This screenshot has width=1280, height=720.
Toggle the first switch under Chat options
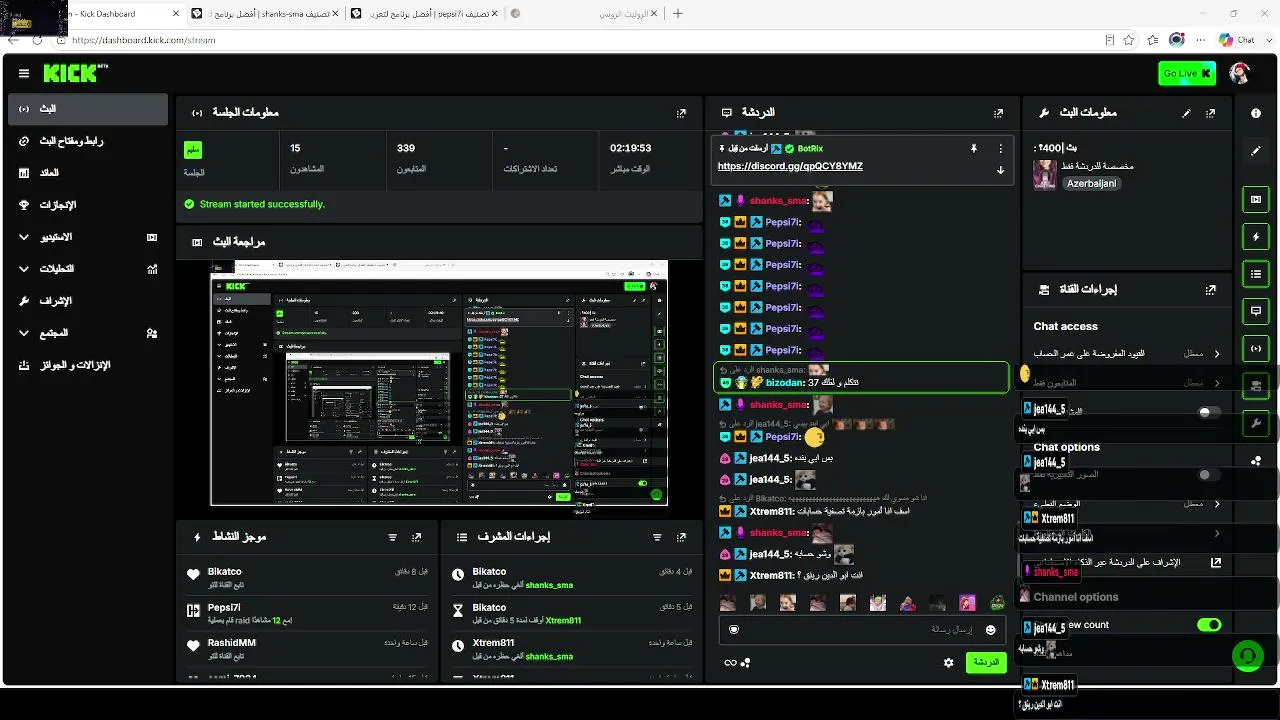(x=1209, y=475)
